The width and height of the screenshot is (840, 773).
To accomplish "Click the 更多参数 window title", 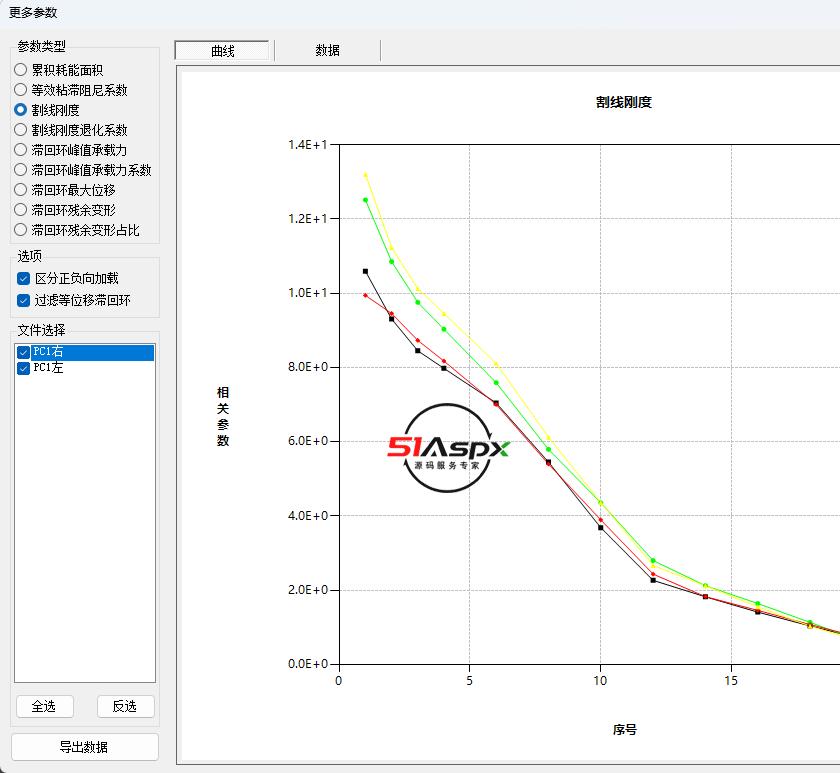I will click(33, 12).
